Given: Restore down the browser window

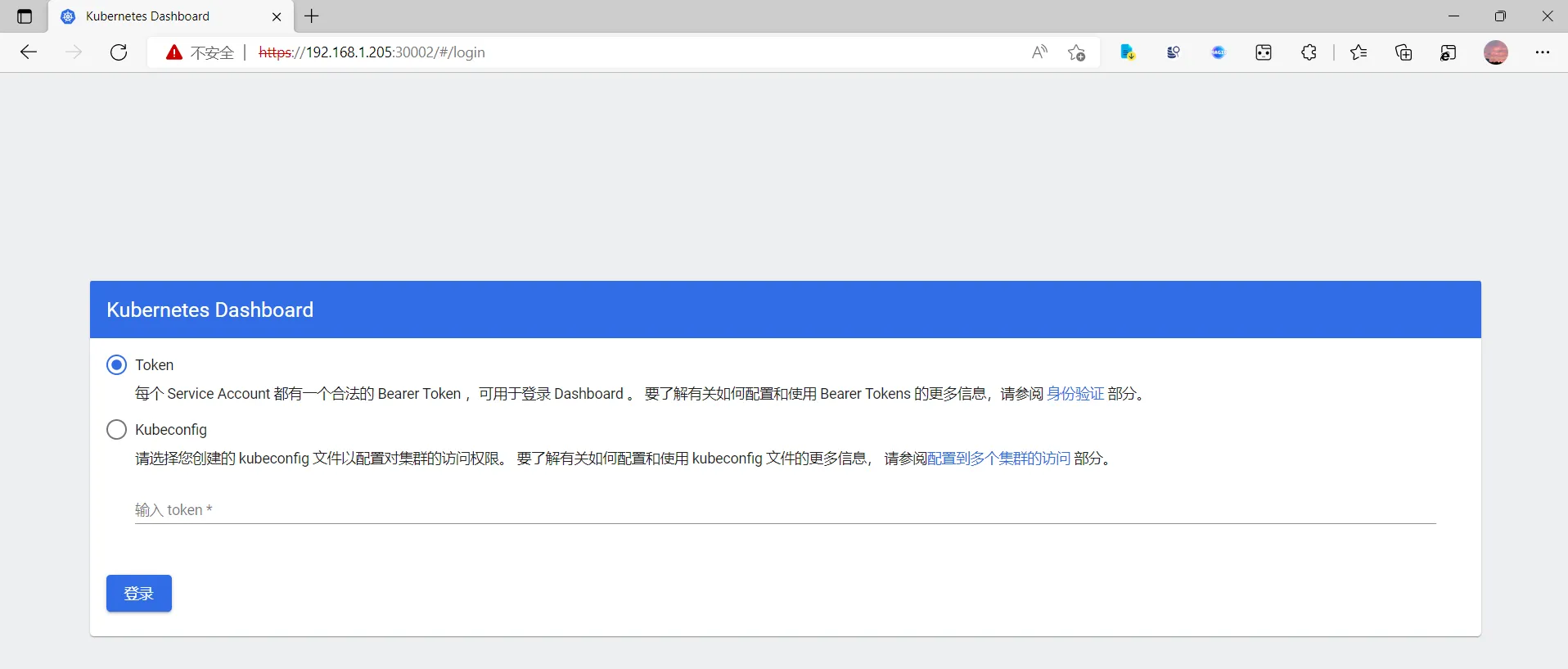Looking at the screenshot, I should (1500, 16).
